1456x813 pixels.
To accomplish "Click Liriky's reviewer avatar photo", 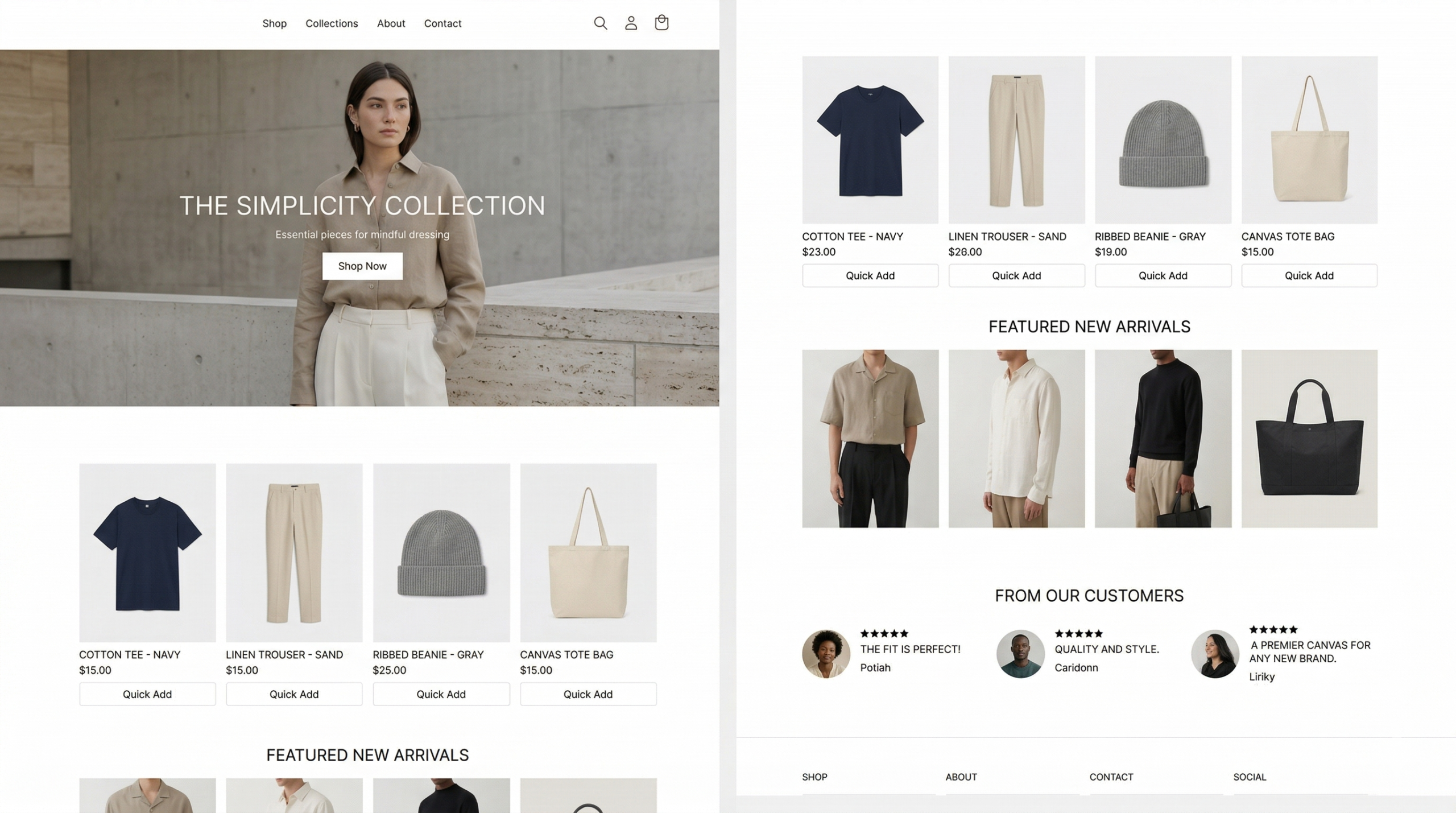I will [1215, 654].
